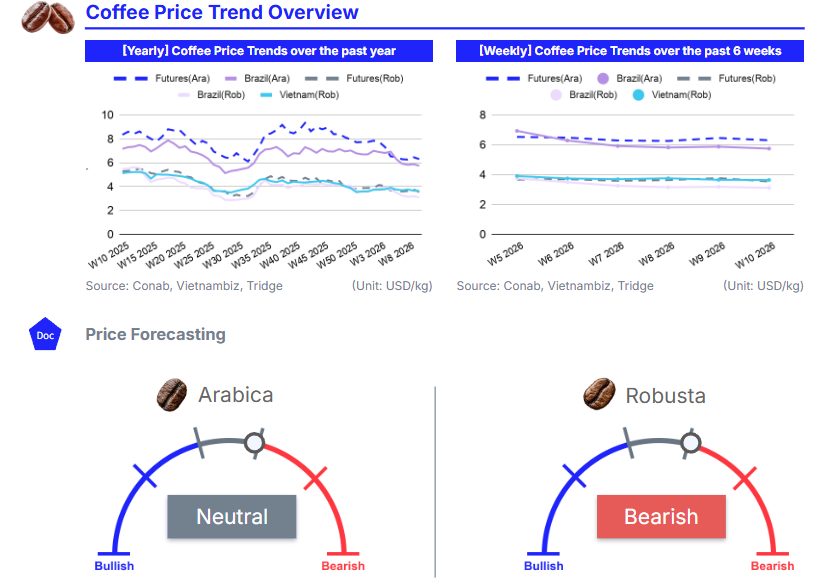Click the Coffee Price Trend Overview title
Screen dimensions: 822x585
[x=222, y=13]
